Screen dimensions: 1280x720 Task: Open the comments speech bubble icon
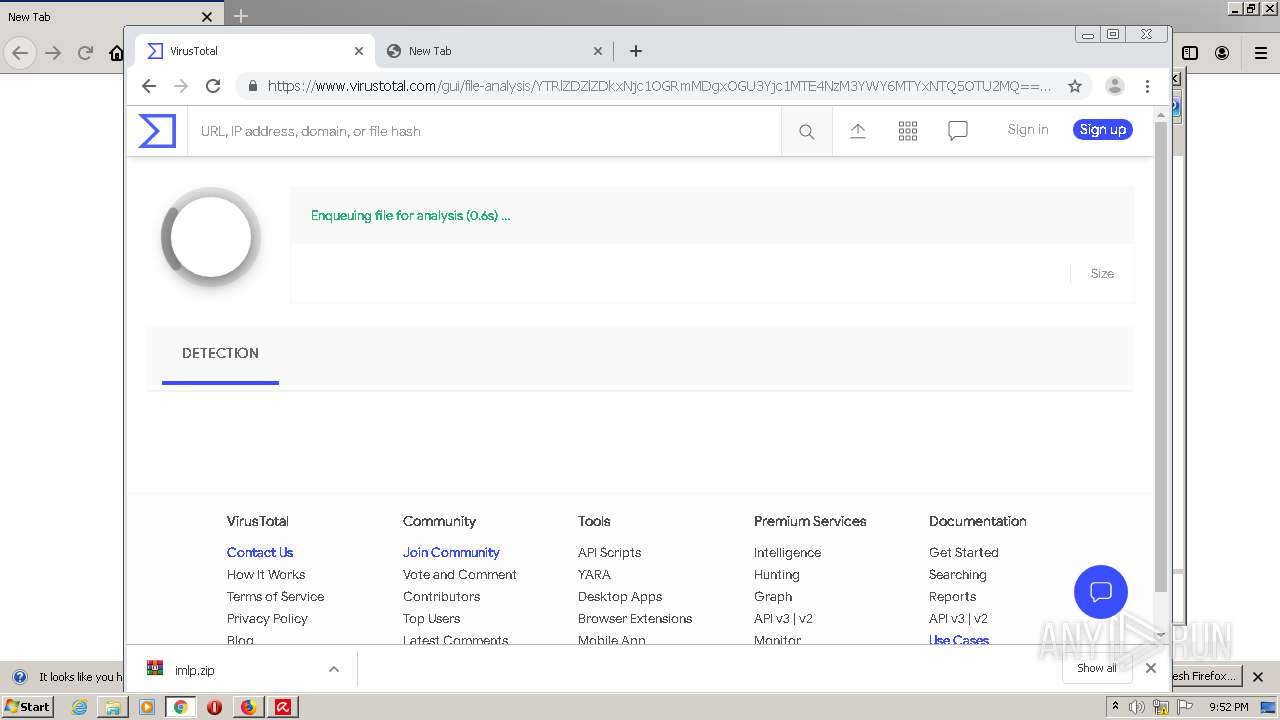(x=958, y=131)
